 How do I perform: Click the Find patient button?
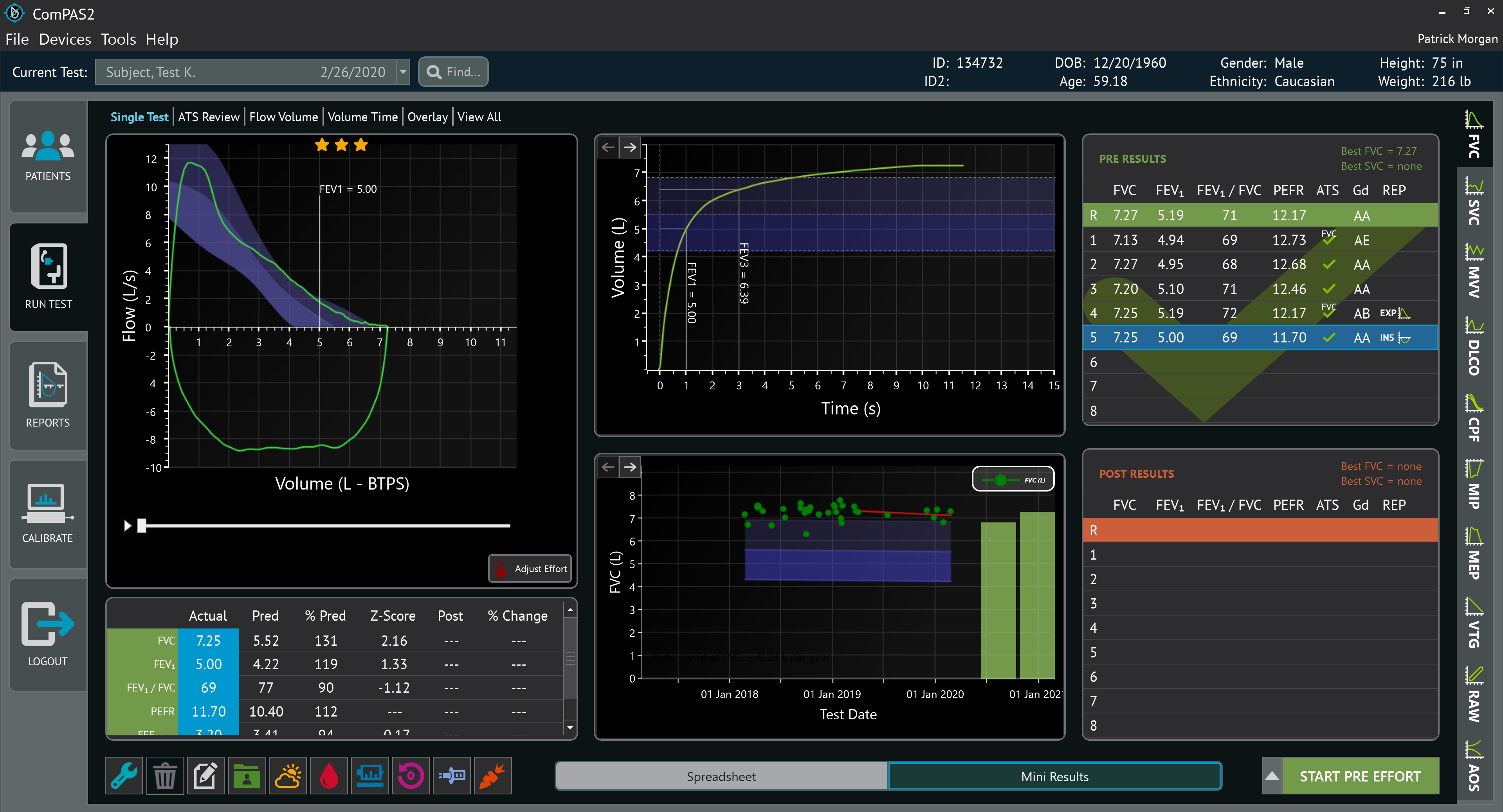(453, 72)
